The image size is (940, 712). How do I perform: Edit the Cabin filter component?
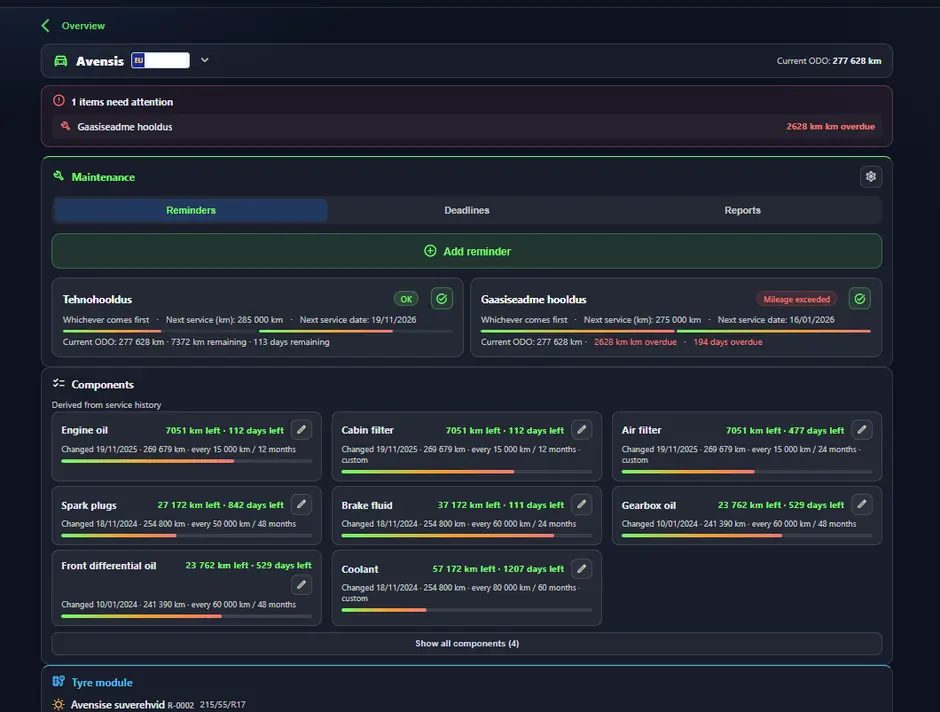pos(582,430)
